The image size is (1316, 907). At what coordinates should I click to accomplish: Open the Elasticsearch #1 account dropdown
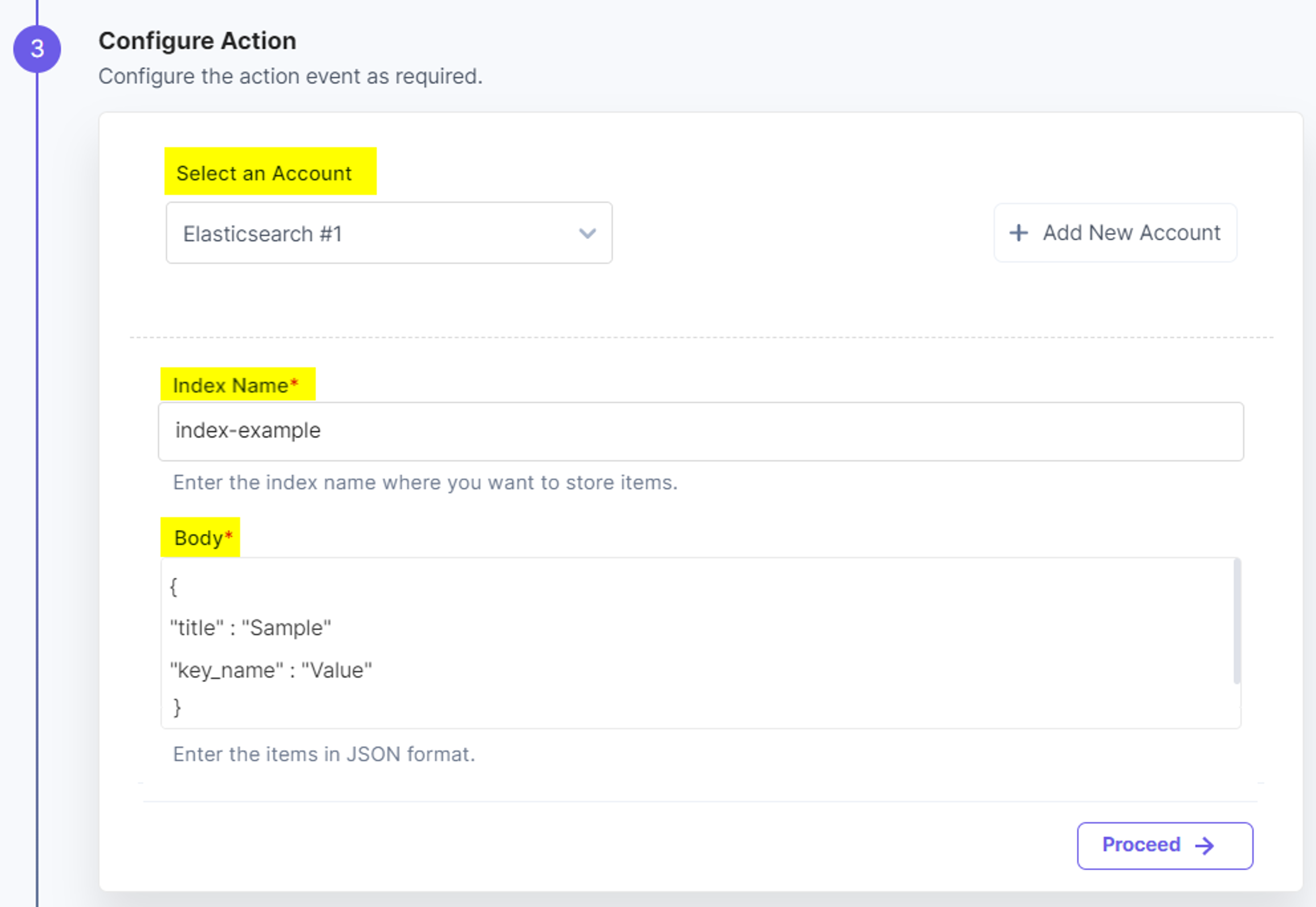coord(389,233)
